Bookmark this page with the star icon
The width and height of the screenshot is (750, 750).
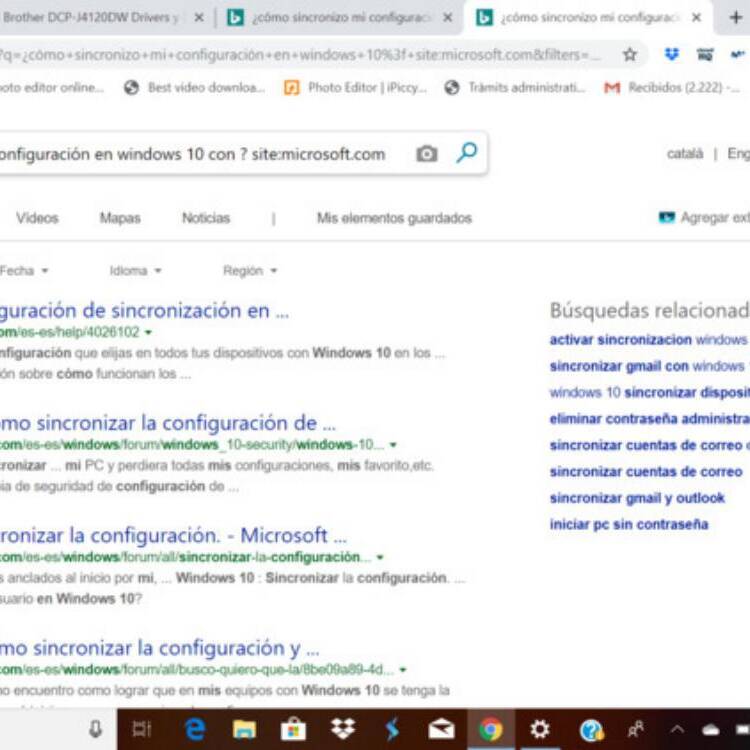click(630, 55)
